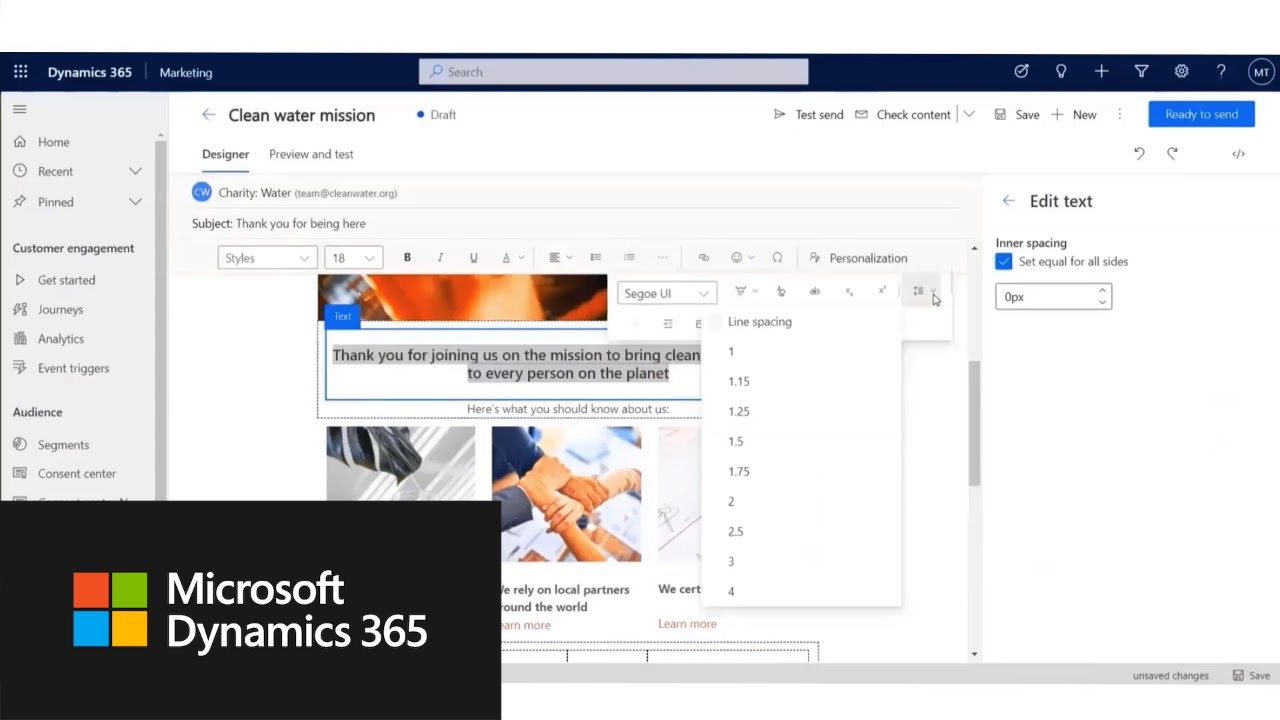Insert a special character omega icon
Image resolution: width=1280 pixels, height=720 pixels.
point(777,258)
